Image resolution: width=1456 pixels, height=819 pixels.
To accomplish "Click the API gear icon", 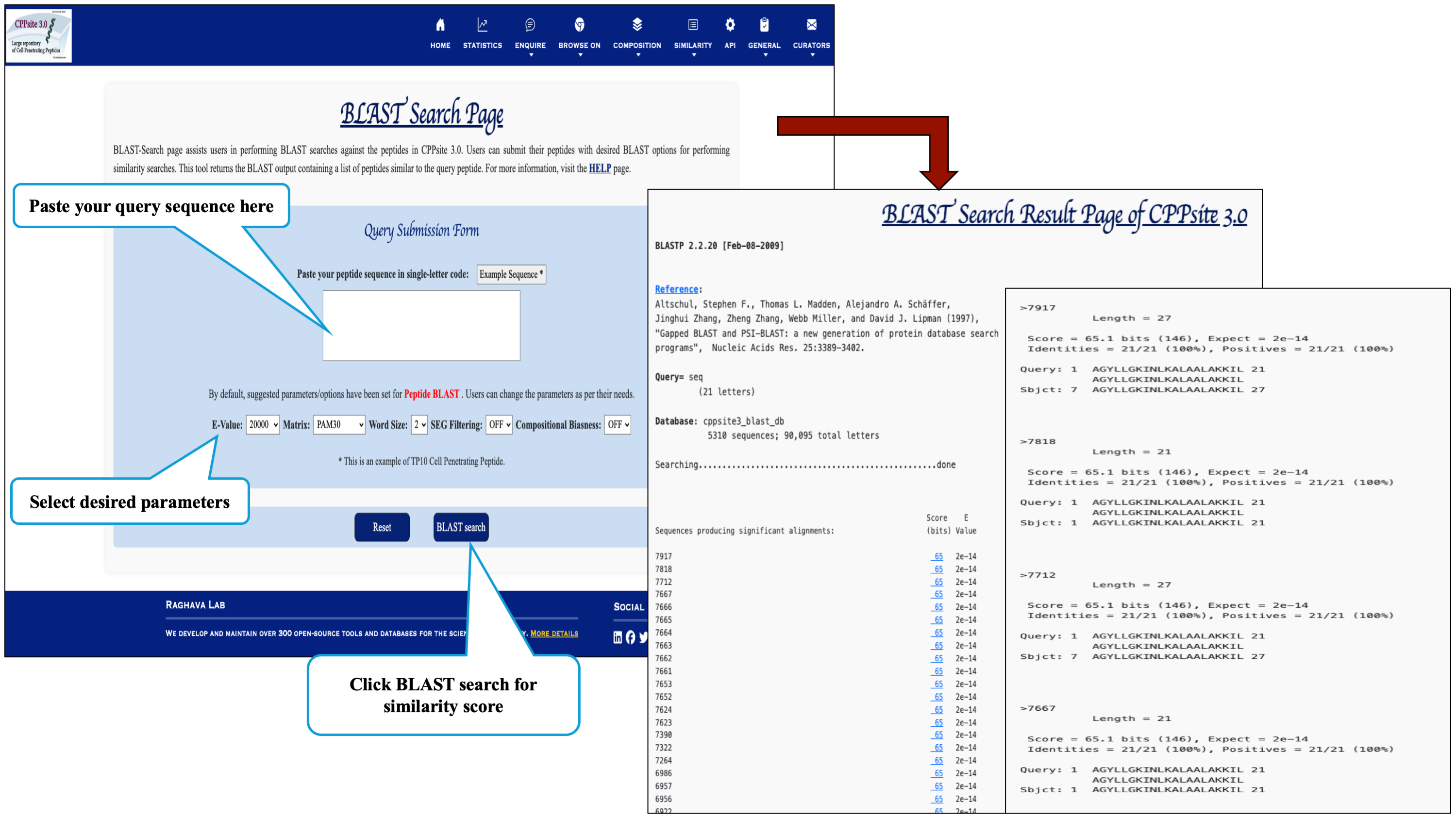I will coord(730,25).
